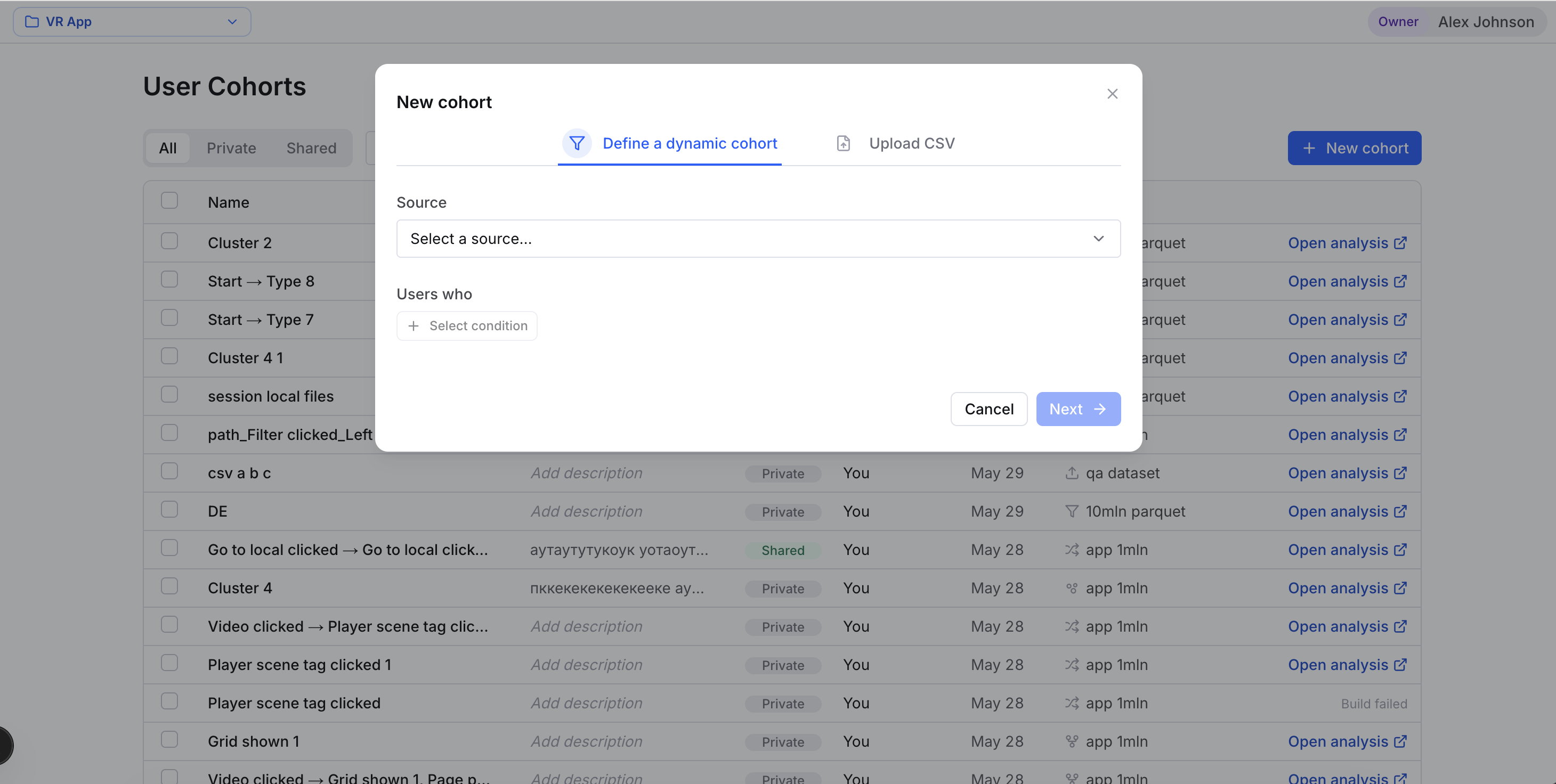
Task: Click the Next button
Action: 1078,409
